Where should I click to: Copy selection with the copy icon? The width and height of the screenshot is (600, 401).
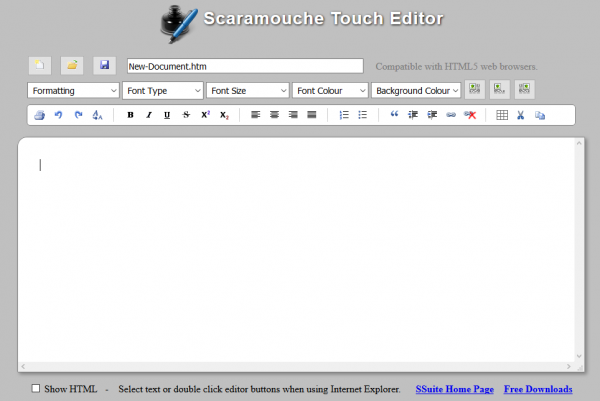tap(540, 115)
